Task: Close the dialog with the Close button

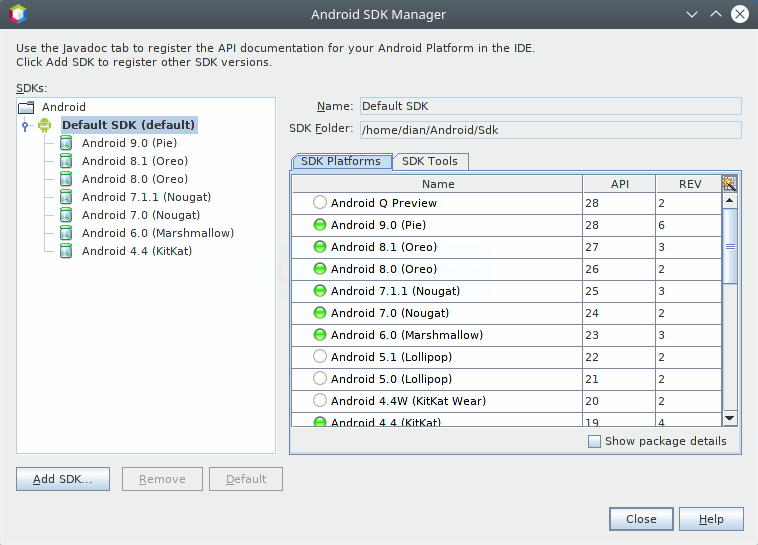Action: coord(641,519)
